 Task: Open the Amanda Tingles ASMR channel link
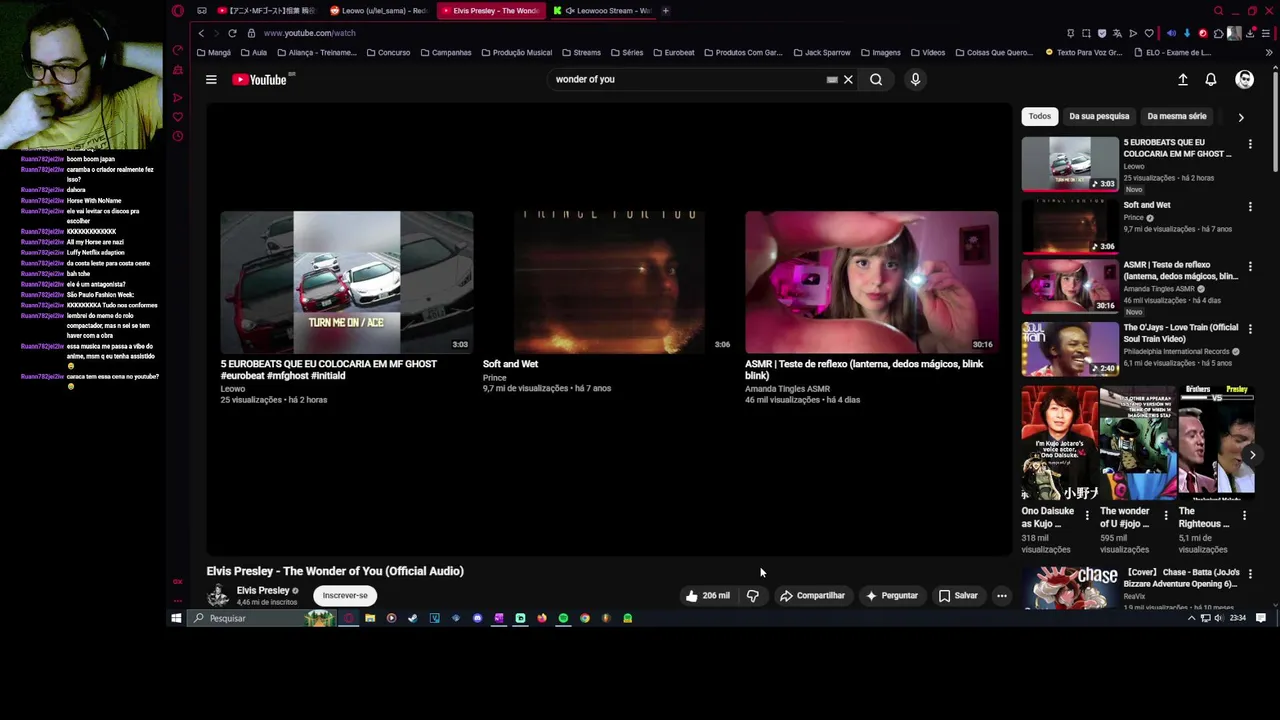[787, 388]
